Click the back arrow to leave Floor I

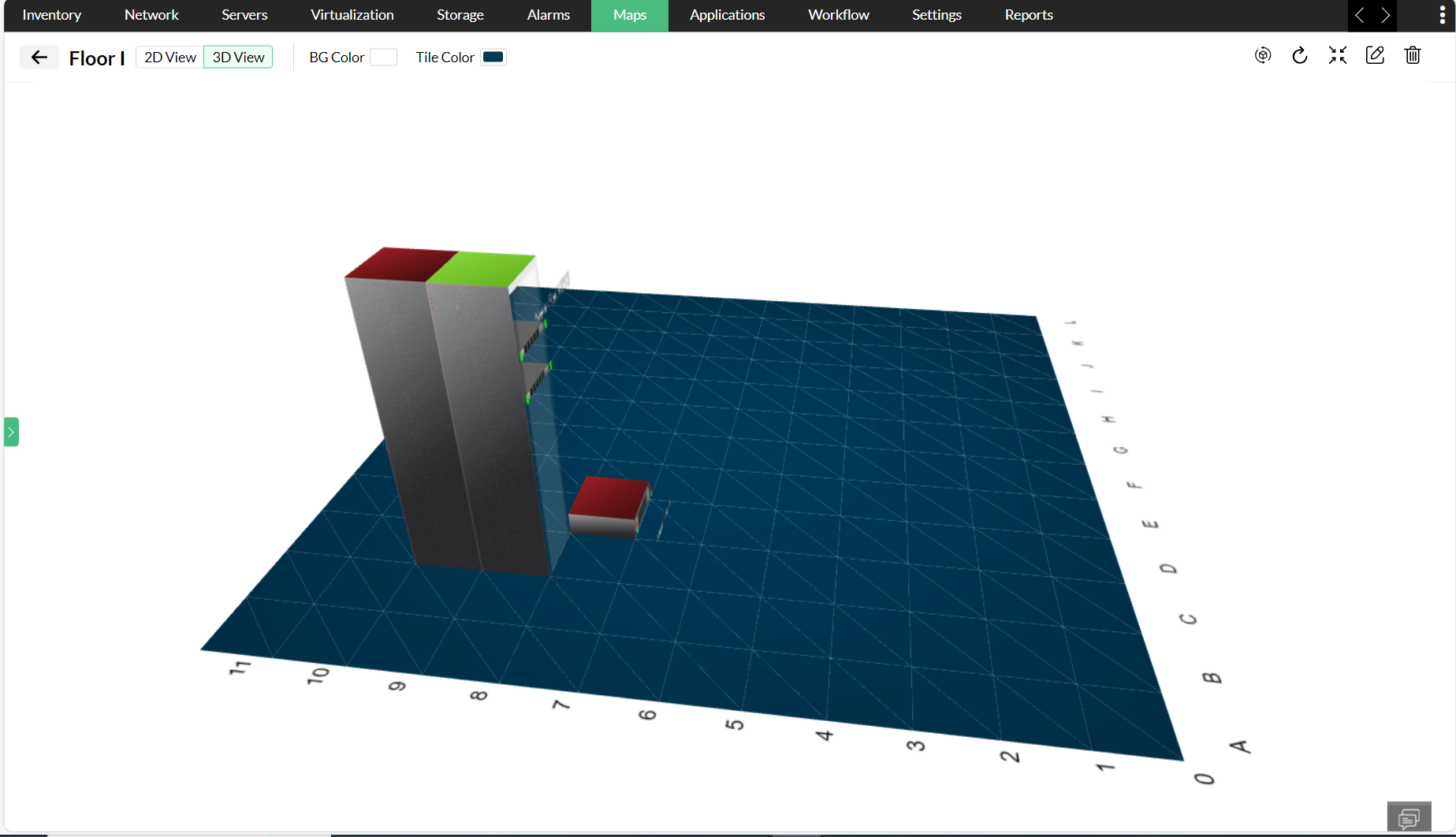coord(39,57)
